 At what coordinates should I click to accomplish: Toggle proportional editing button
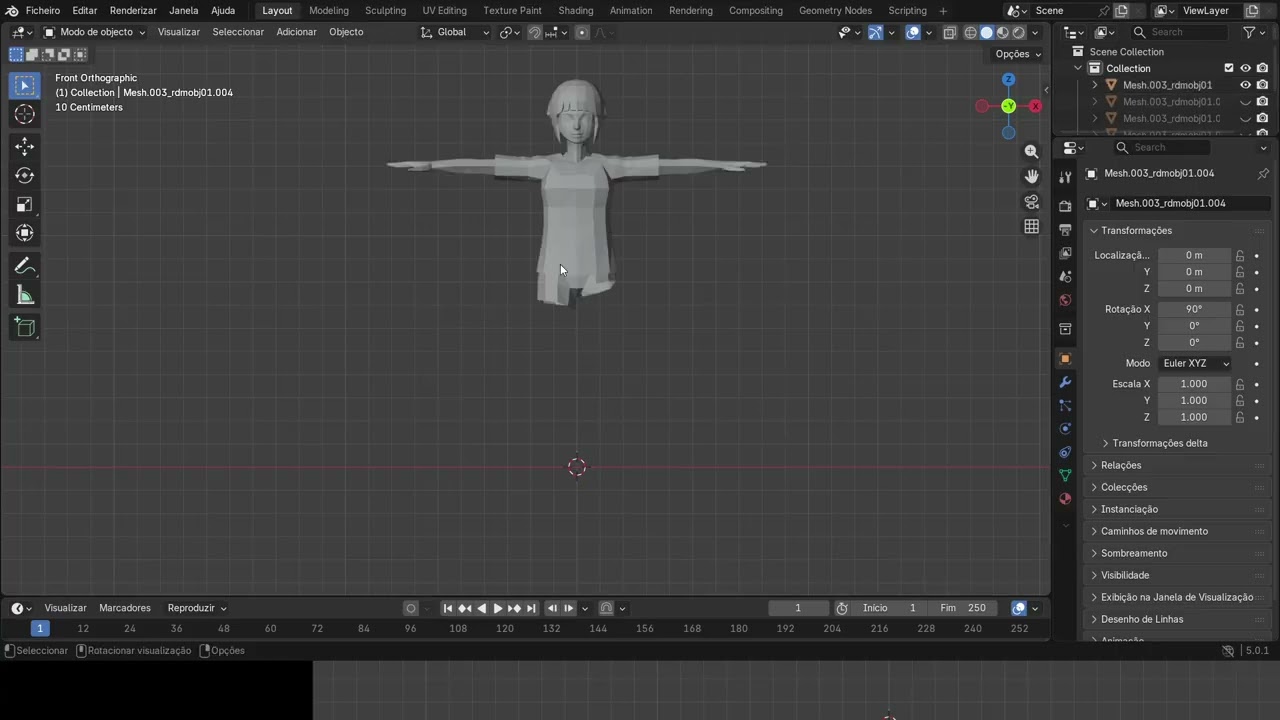pyautogui.click(x=582, y=32)
